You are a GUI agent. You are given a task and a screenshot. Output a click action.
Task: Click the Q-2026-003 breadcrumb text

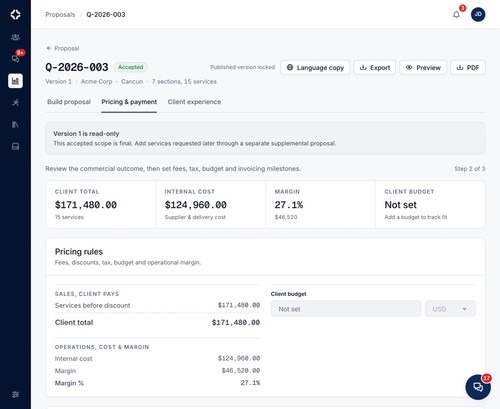106,15
